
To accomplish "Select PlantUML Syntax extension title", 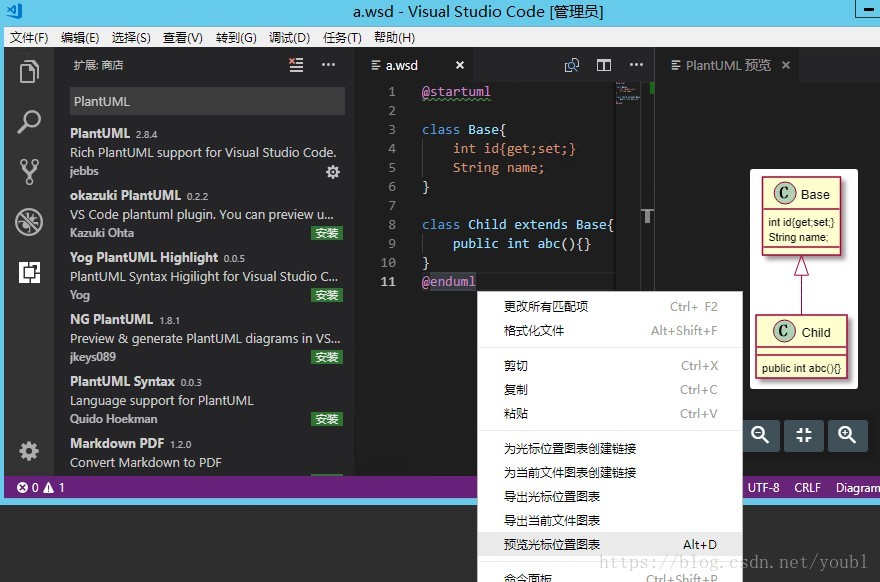I will (122, 382).
